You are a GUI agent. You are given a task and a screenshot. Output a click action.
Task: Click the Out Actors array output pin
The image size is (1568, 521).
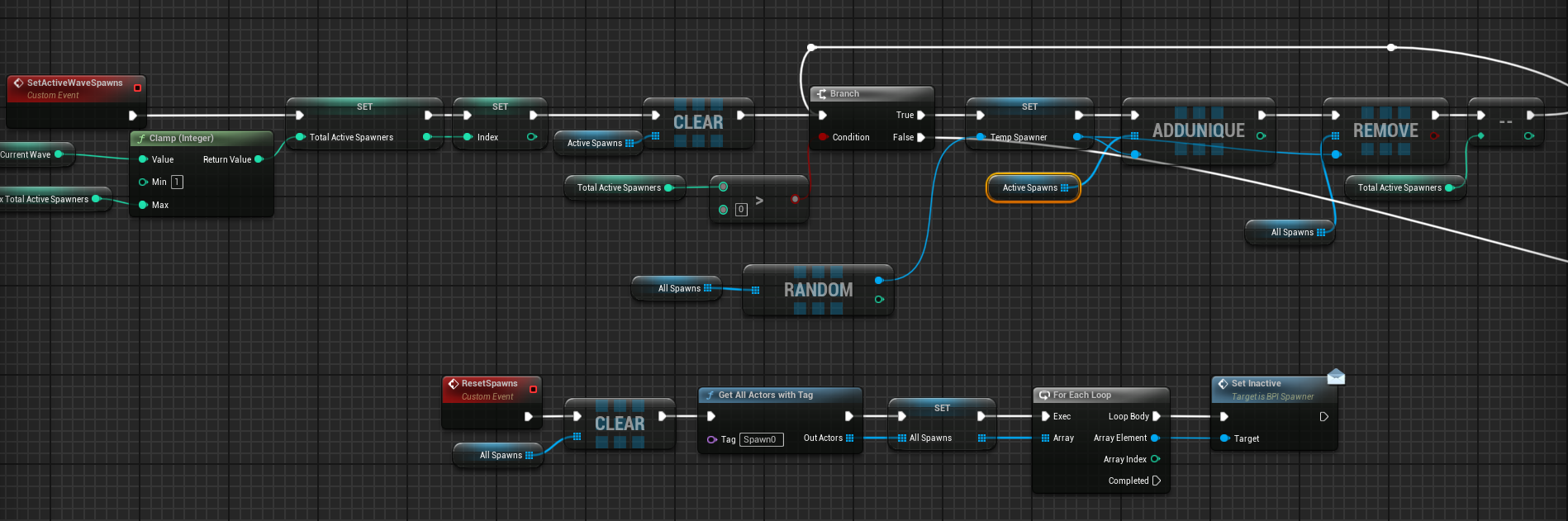coord(850,438)
